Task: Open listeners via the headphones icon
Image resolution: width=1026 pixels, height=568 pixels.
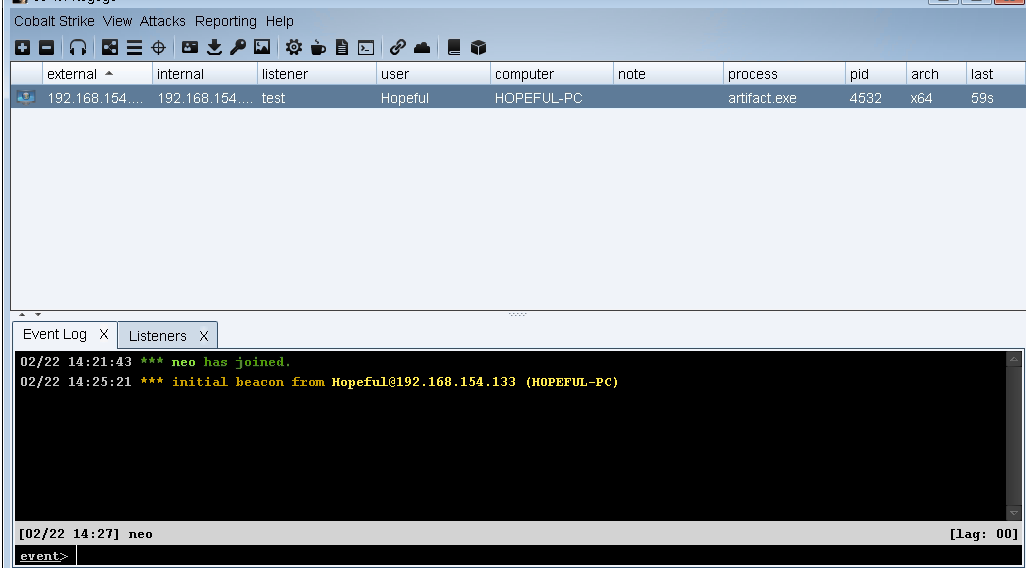Action: [78, 47]
